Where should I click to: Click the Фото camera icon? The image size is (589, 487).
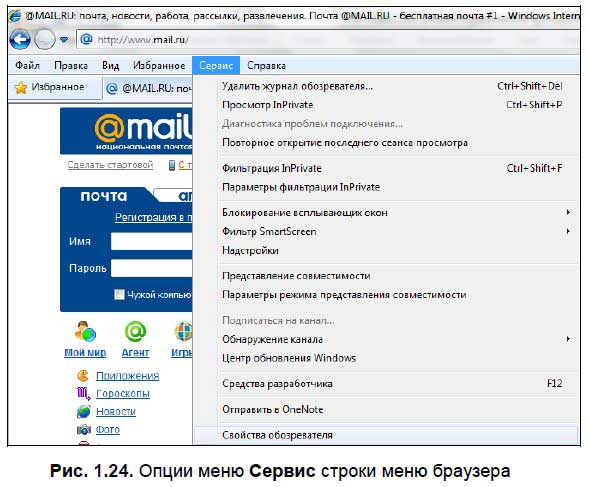(83, 429)
